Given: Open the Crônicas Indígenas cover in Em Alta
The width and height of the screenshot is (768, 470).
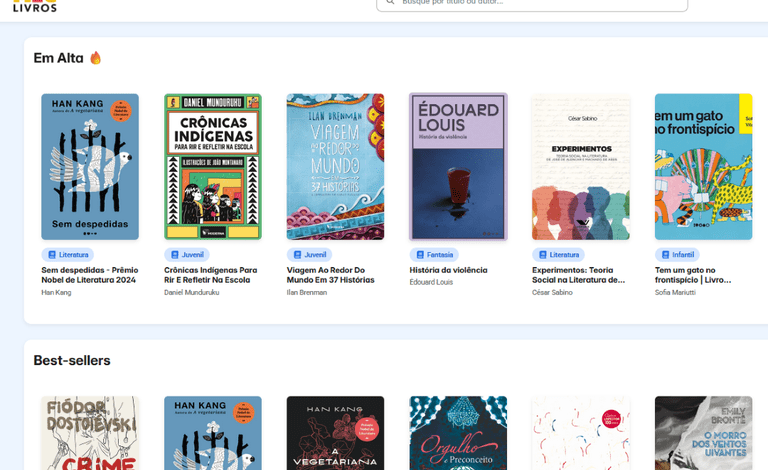Looking at the screenshot, I should (213, 167).
